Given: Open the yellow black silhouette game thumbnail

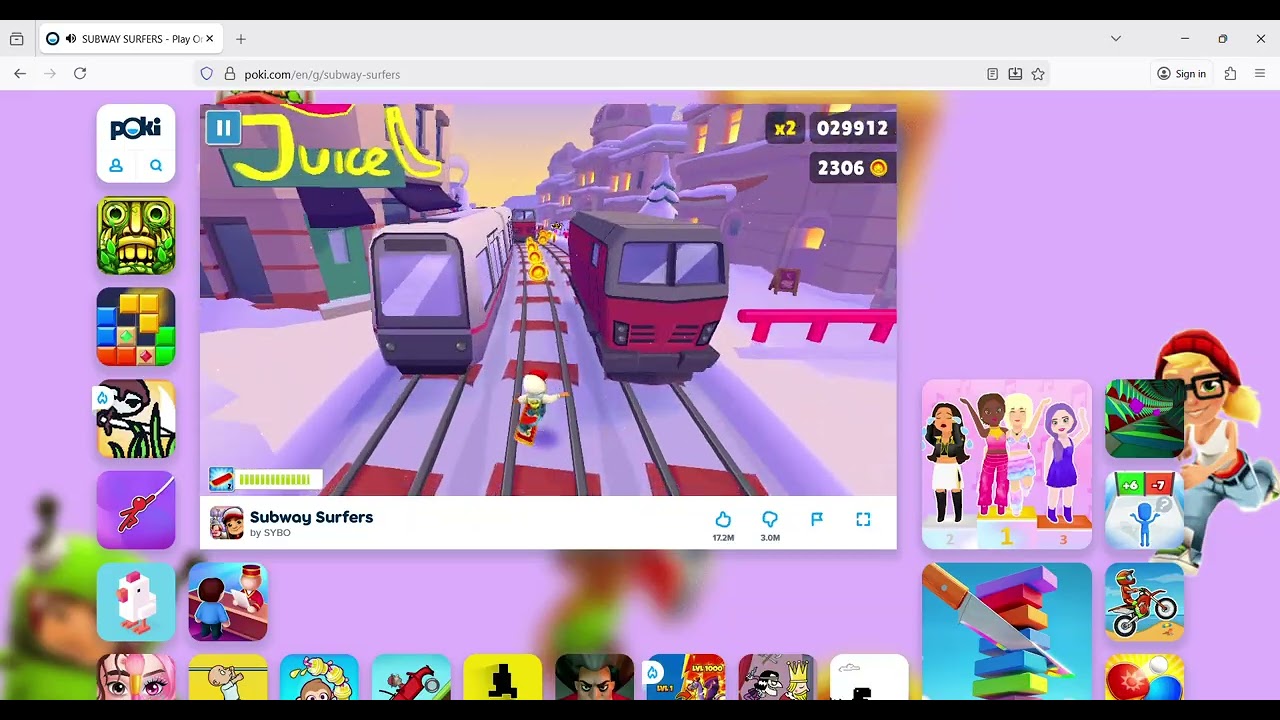Looking at the screenshot, I should pos(503,678).
